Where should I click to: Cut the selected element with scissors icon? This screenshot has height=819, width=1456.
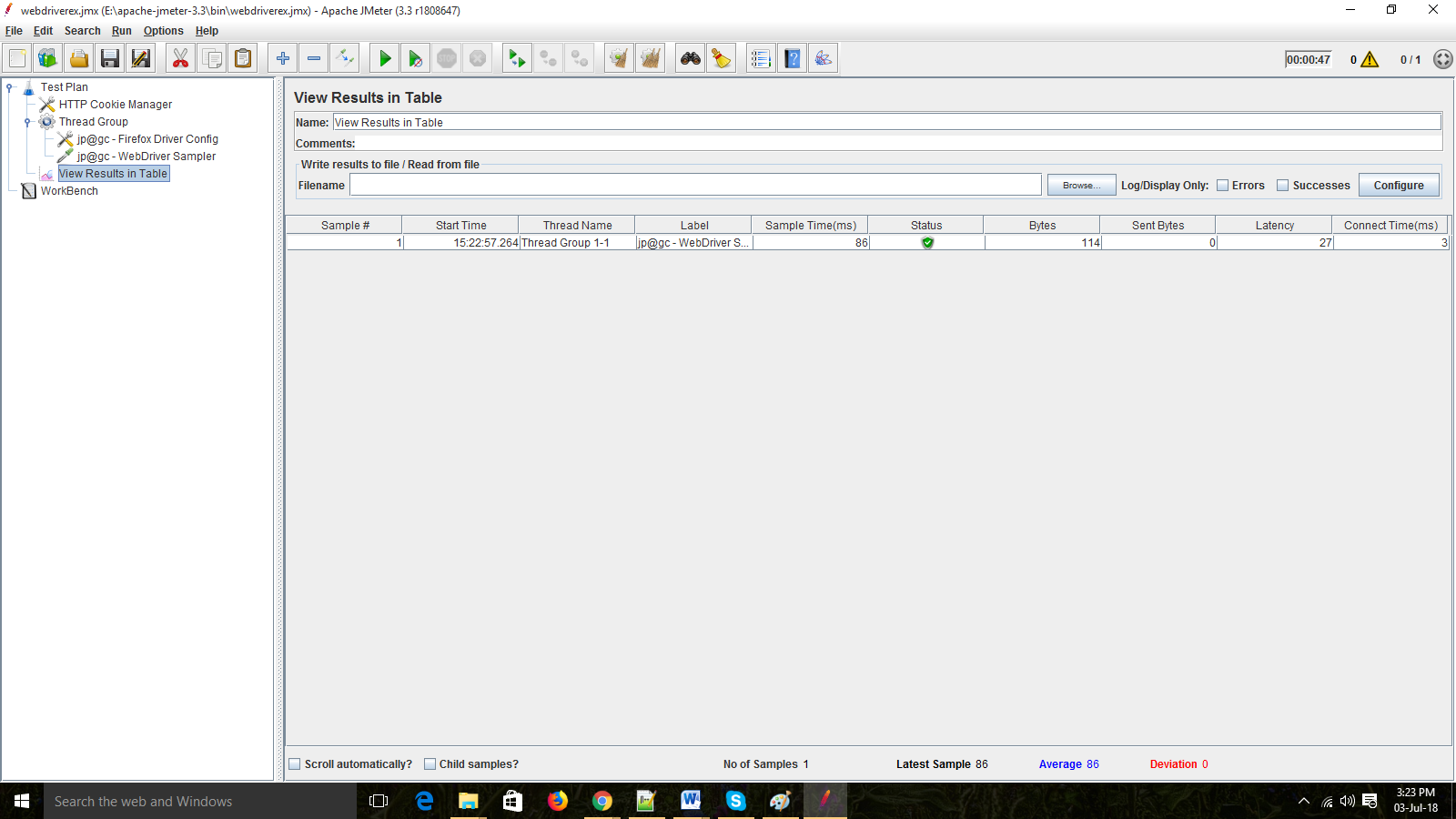pyautogui.click(x=181, y=58)
